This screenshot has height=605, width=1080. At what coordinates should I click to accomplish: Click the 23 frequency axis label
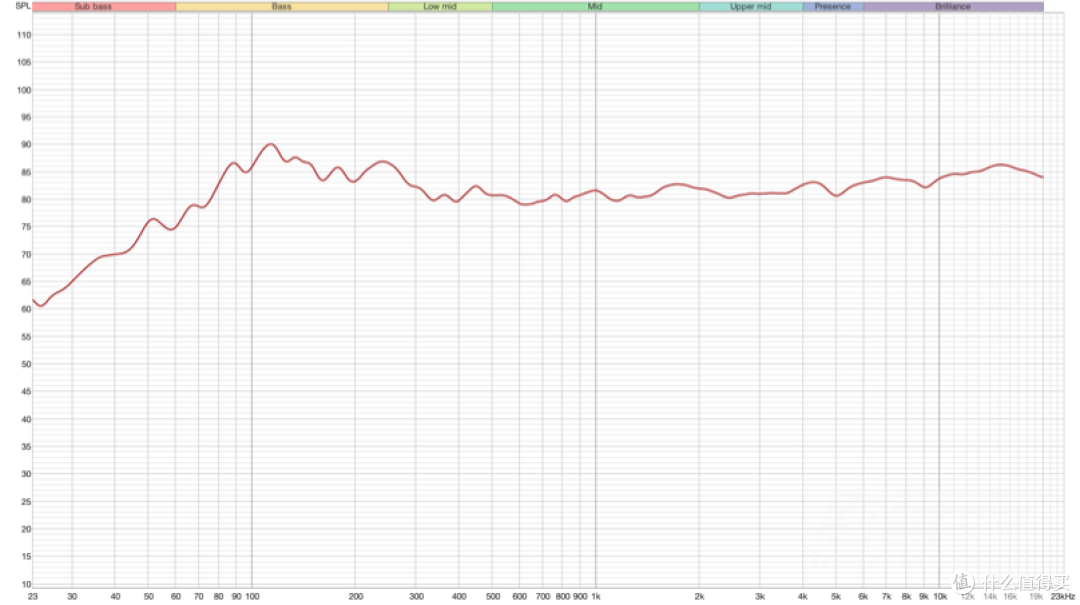point(32,596)
